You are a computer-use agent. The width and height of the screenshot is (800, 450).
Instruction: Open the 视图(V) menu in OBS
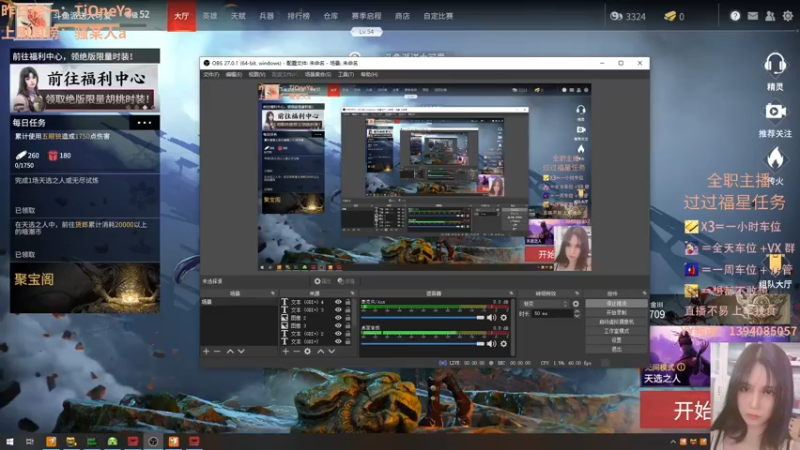tap(257, 74)
